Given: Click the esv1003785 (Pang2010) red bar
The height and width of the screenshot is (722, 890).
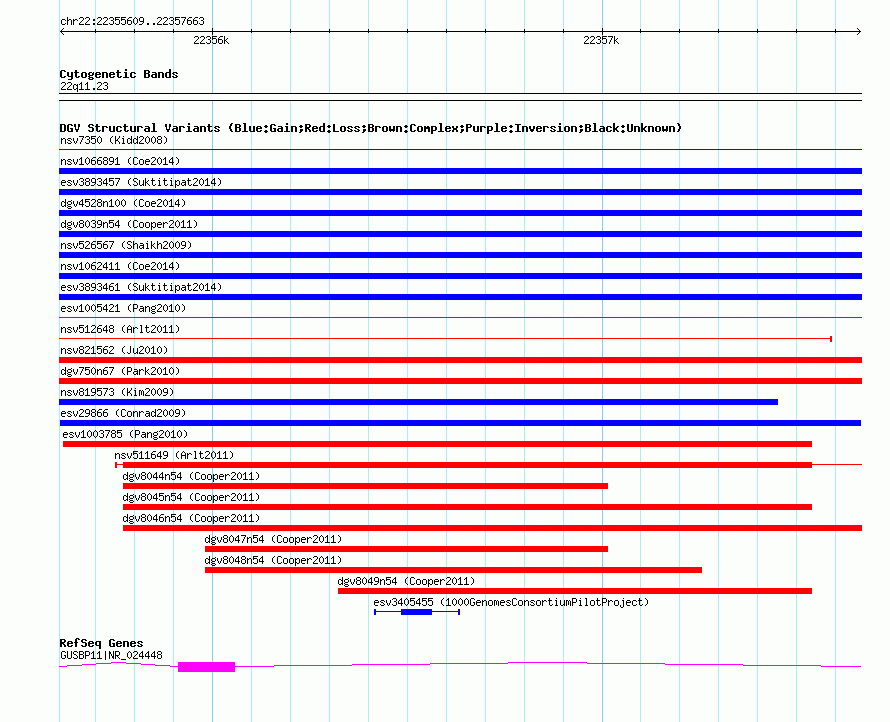Looking at the screenshot, I should [437, 444].
